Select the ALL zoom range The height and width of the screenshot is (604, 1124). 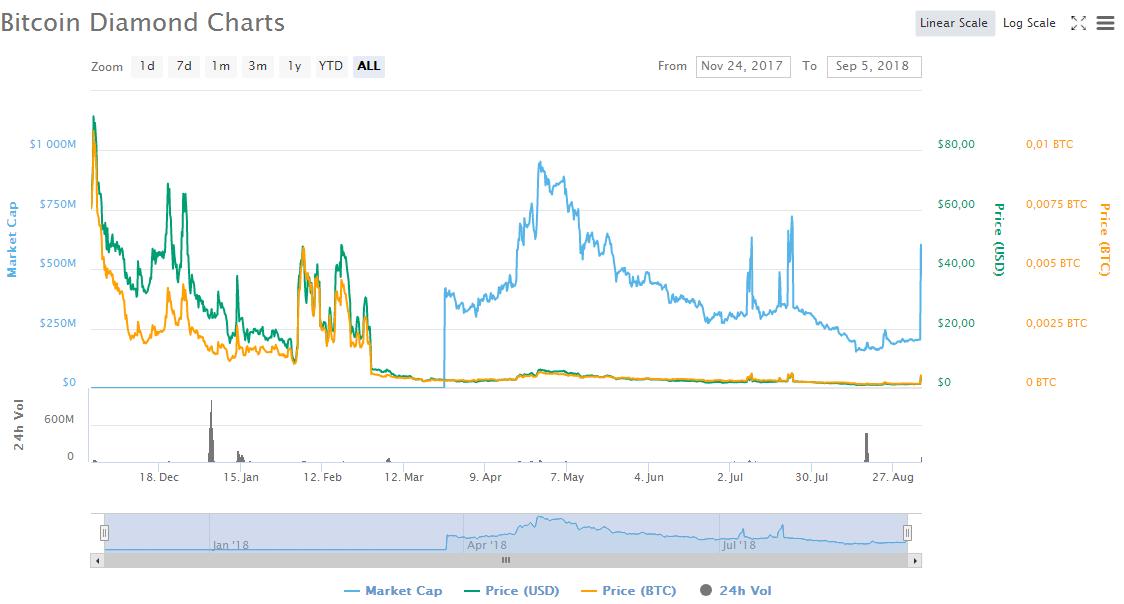click(x=368, y=66)
